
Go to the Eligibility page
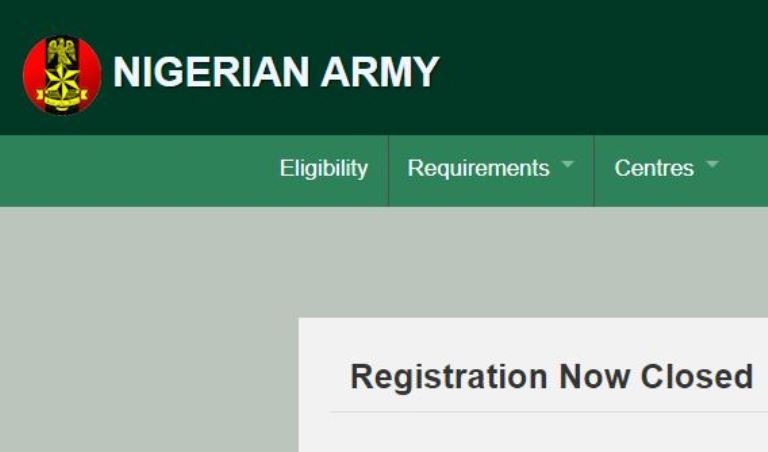pos(324,168)
